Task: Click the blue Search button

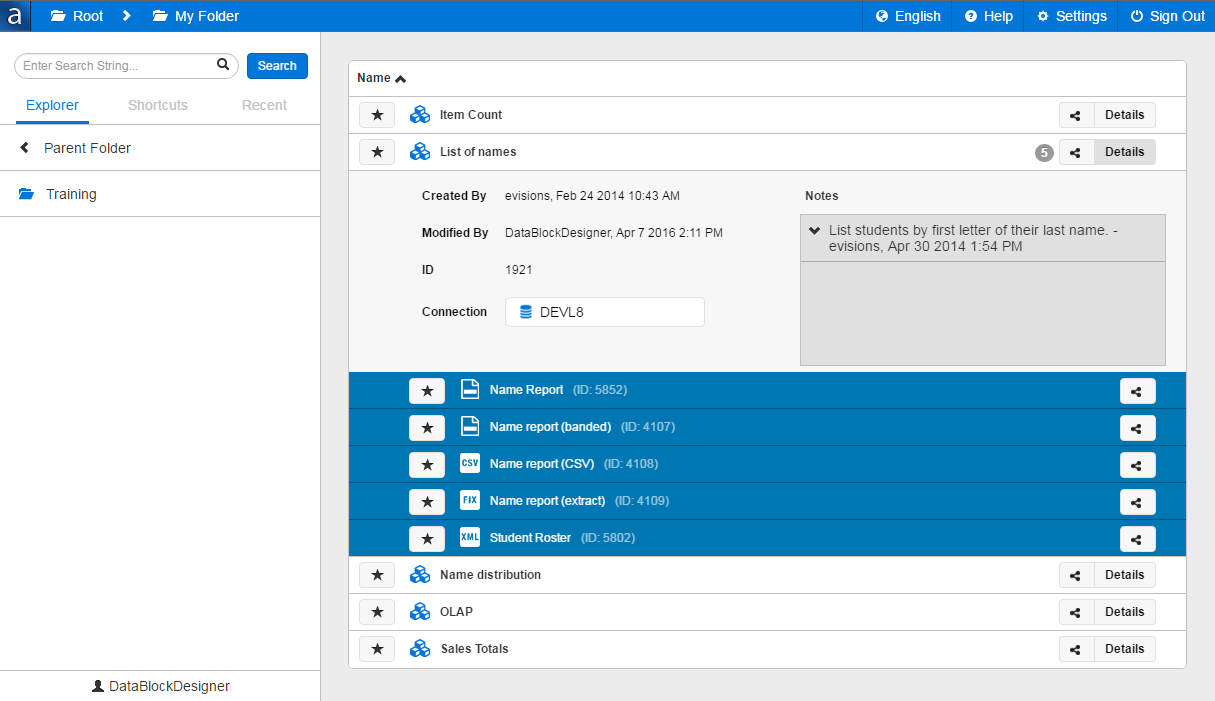Action: [x=277, y=66]
